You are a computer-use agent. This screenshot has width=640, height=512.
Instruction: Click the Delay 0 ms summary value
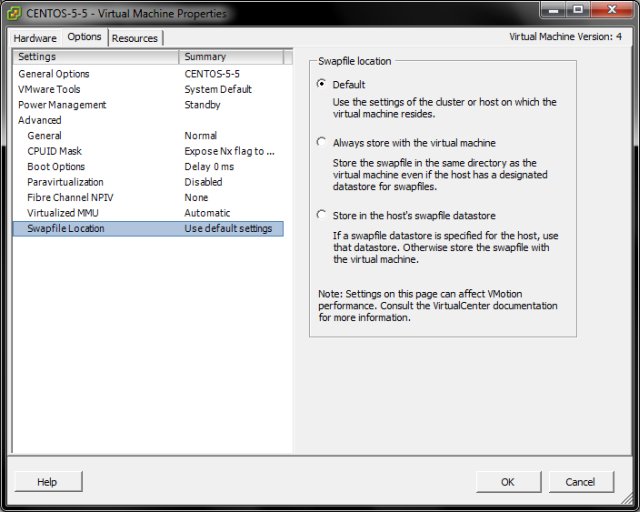point(209,167)
